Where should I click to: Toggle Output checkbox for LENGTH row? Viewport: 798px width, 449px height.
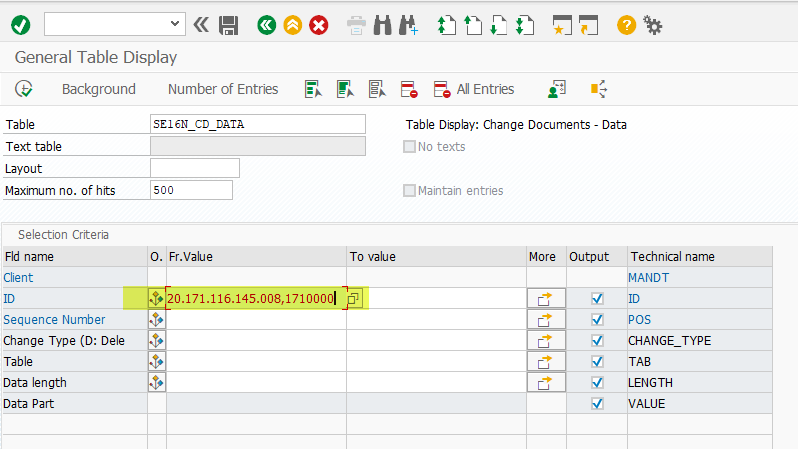(597, 382)
